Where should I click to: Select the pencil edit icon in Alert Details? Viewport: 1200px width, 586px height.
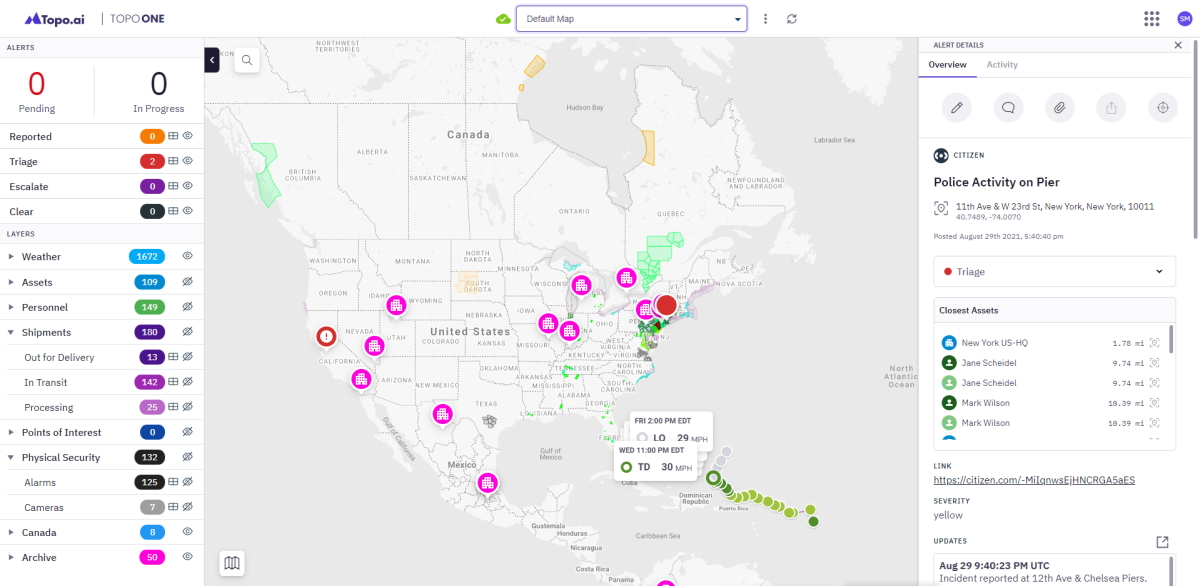pos(957,107)
